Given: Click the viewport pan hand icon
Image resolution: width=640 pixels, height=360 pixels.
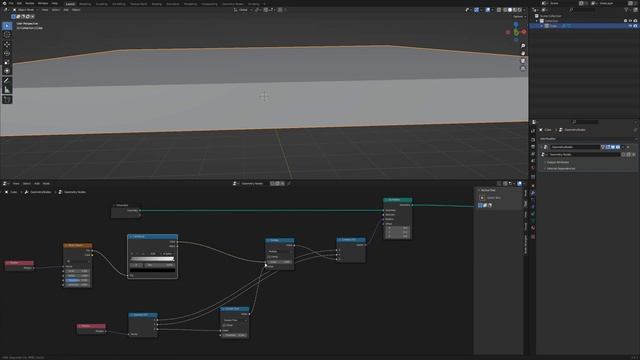Looking at the screenshot, I should pyautogui.click(x=523, y=53).
